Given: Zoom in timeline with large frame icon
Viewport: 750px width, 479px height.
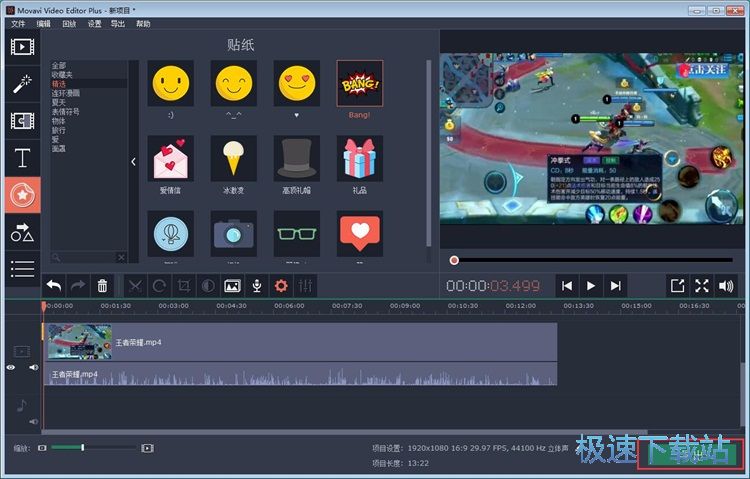Looking at the screenshot, I should click(x=147, y=448).
